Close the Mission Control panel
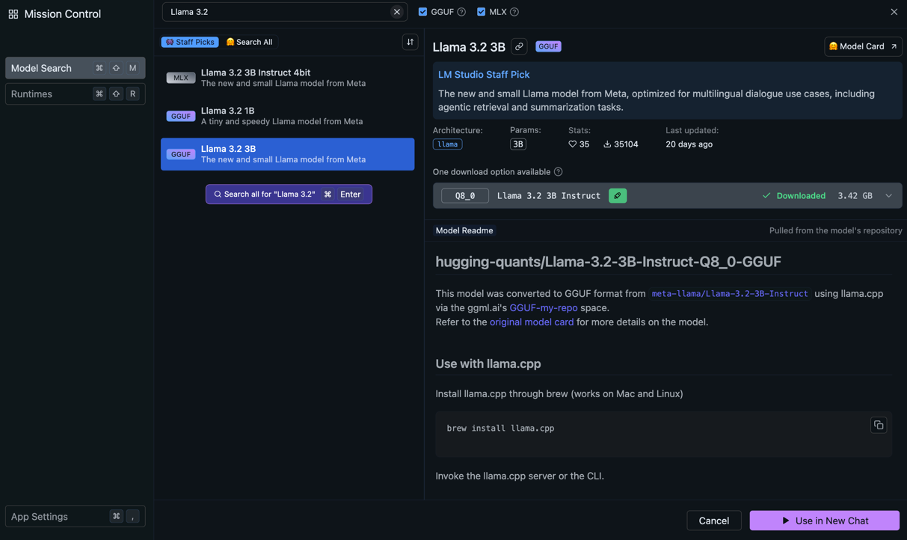The width and height of the screenshot is (907, 540). pyautogui.click(x=894, y=12)
